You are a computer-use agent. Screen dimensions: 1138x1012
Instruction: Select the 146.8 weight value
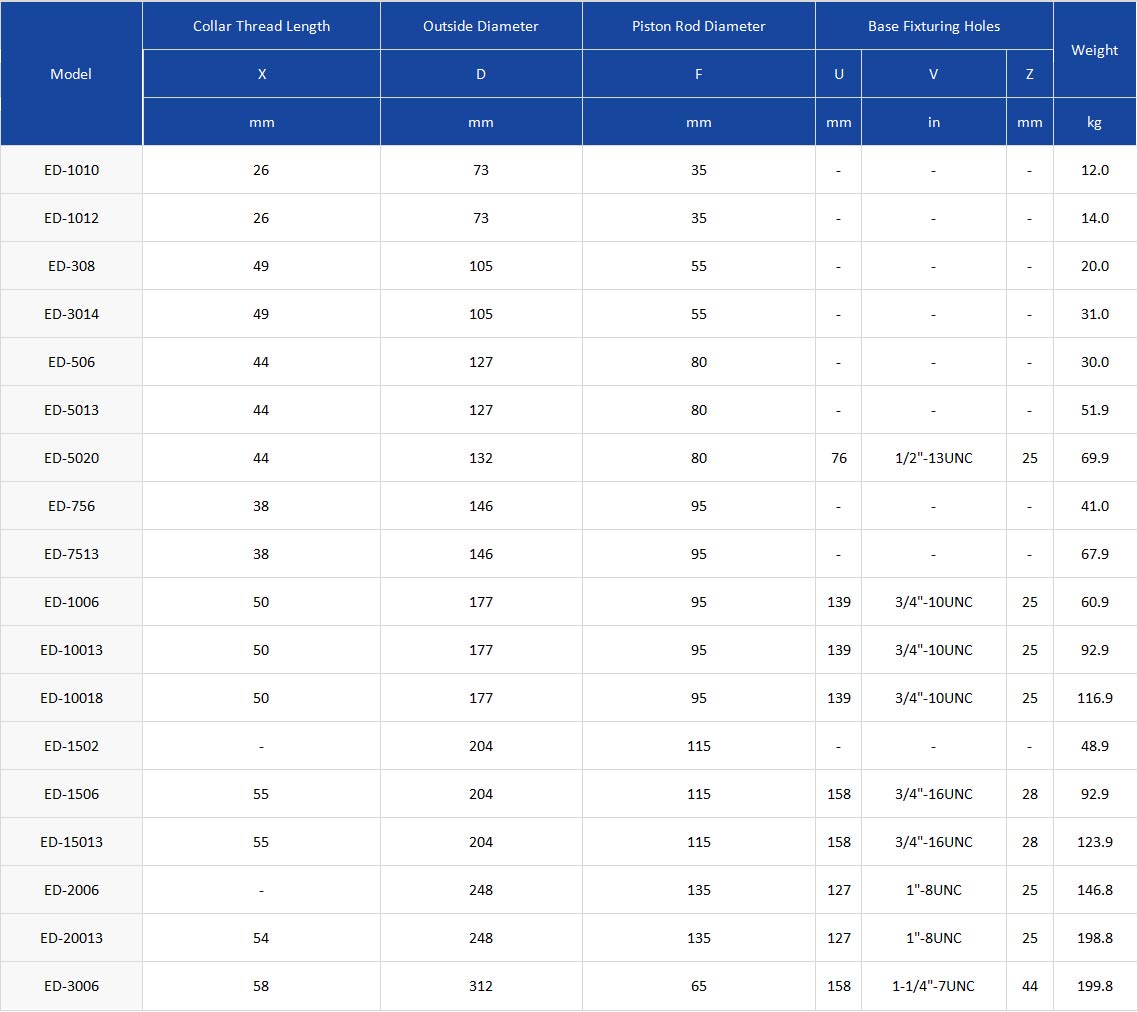pyautogui.click(x=1094, y=889)
